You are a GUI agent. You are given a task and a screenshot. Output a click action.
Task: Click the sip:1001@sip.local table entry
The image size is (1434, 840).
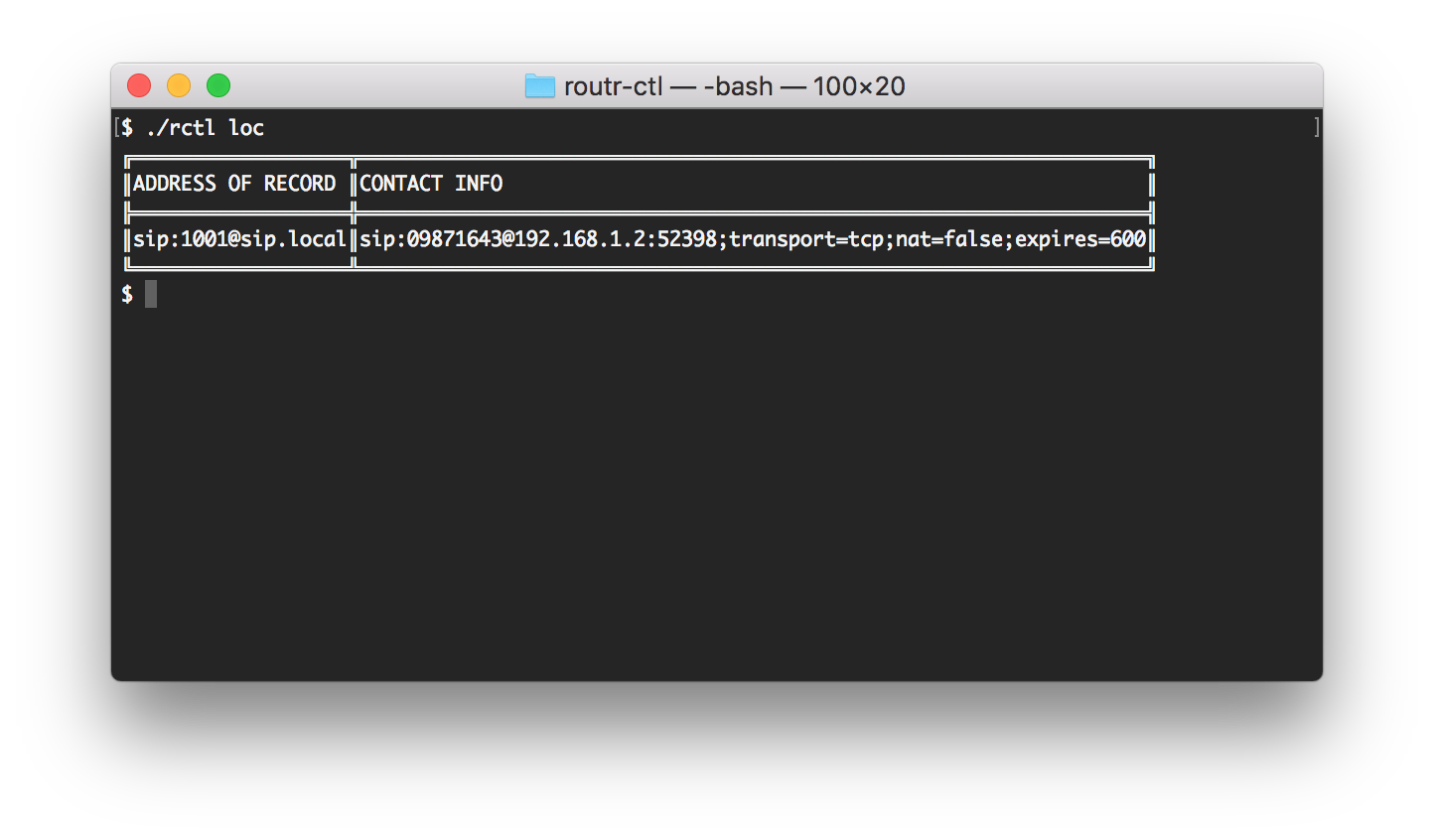click(239, 239)
